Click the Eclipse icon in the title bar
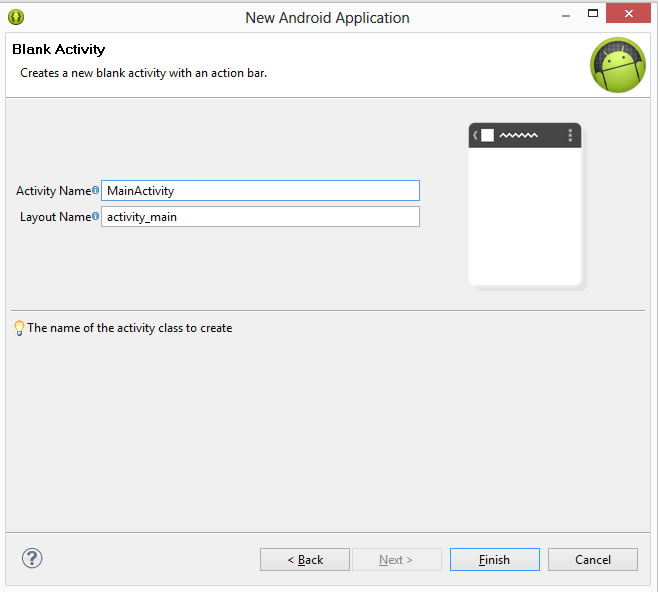The width and height of the screenshot is (658, 592). coord(16,17)
